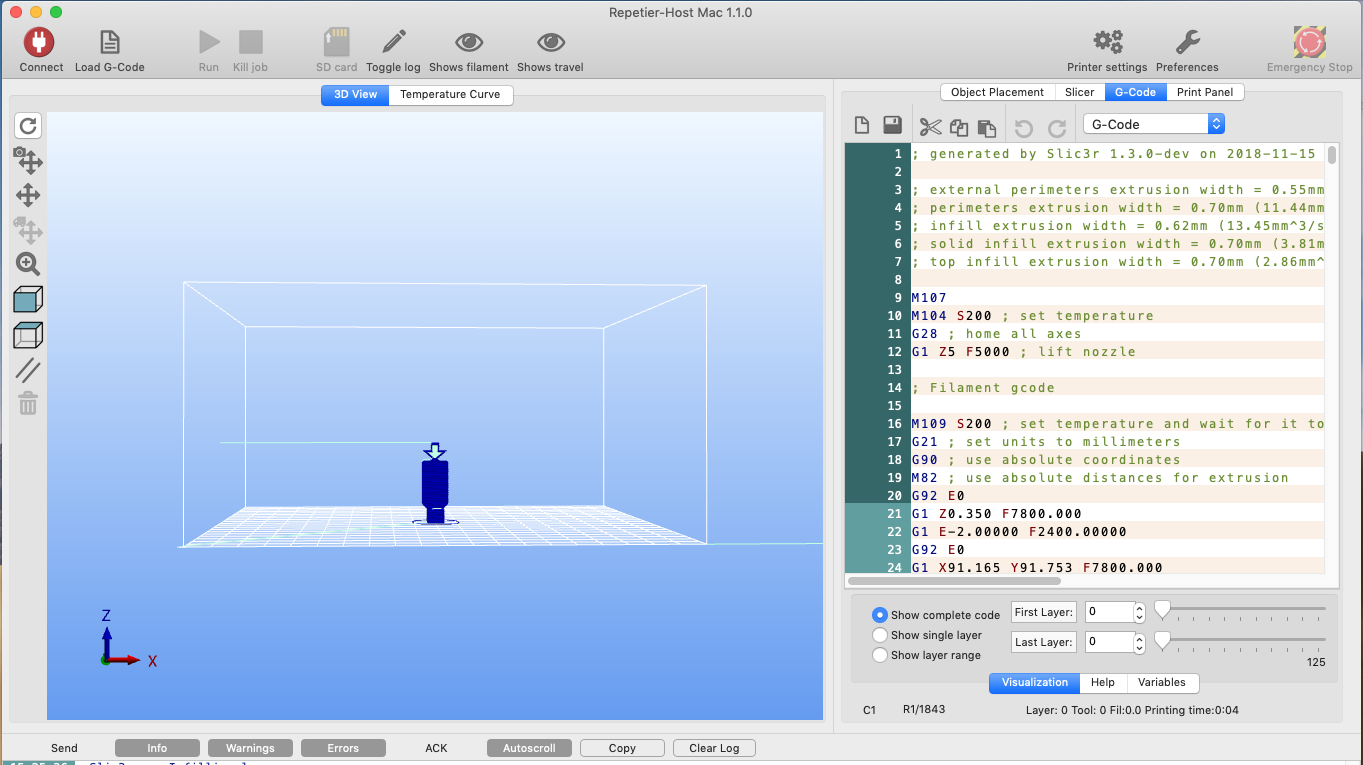Open the Print Panel tab
Image resolution: width=1363 pixels, height=765 pixels.
(x=1205, y=92)
